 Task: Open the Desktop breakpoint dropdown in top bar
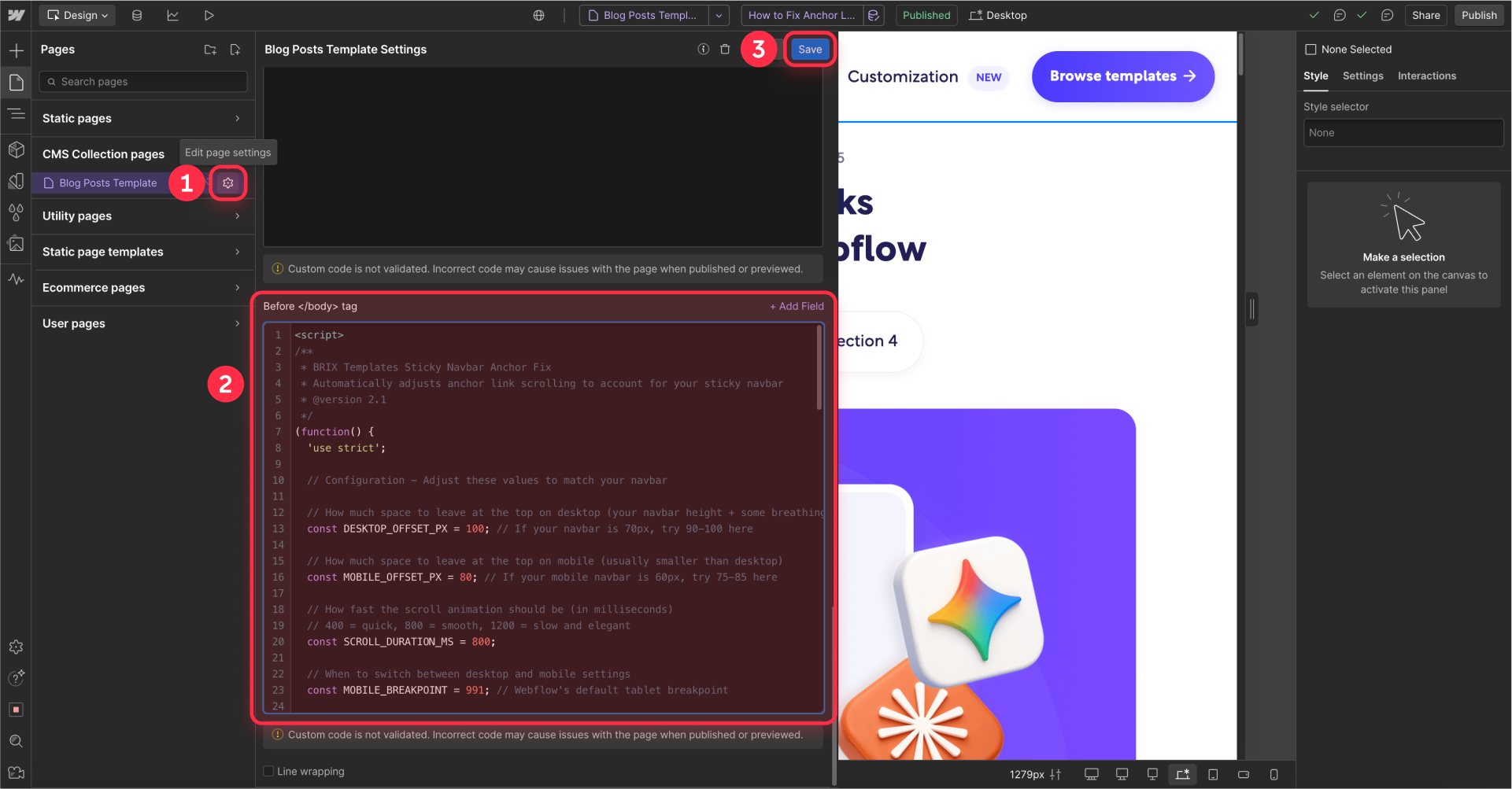pyautogui.click(x=998, y=15)
